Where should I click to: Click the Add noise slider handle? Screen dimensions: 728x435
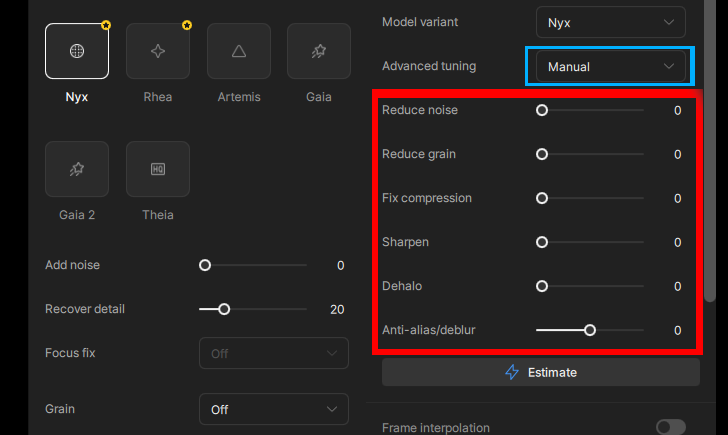click(205, 265)
